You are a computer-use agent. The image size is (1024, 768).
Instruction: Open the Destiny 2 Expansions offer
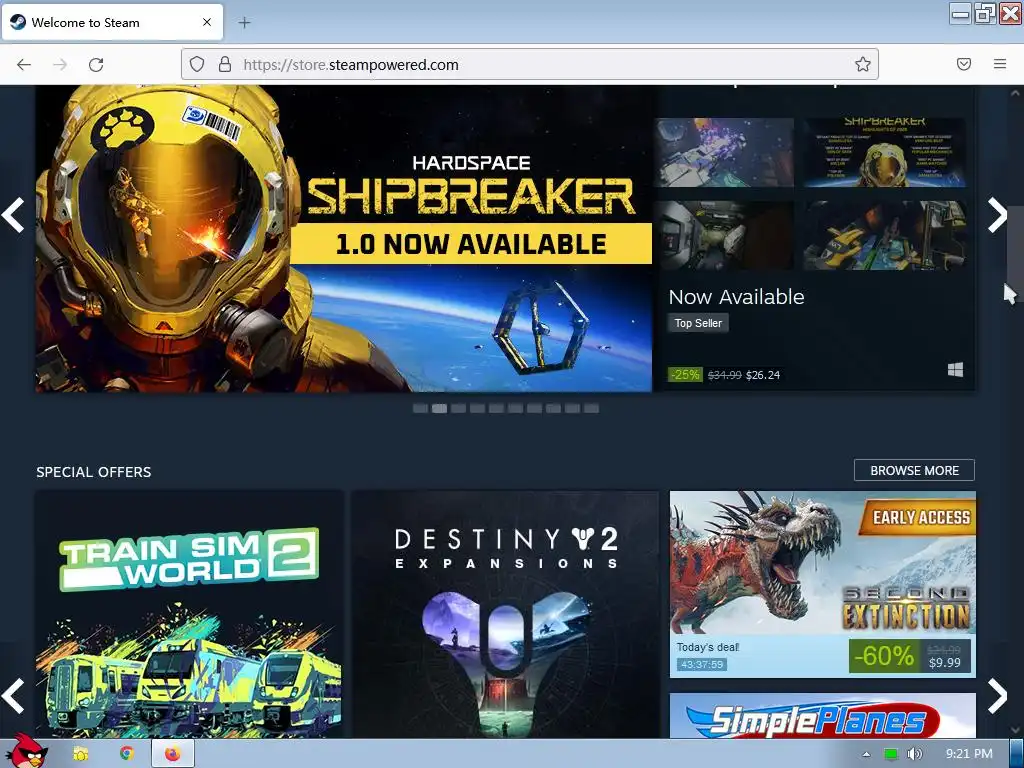pos(505,615)
